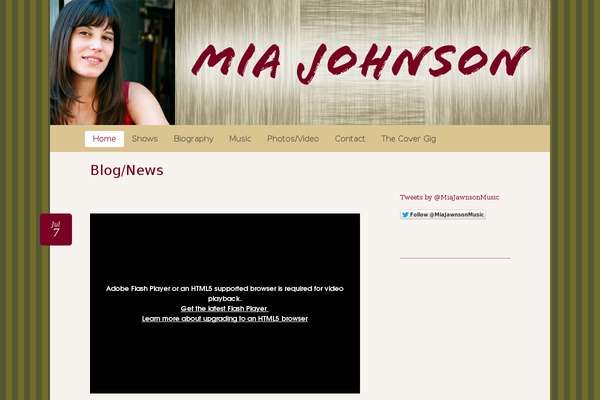Open the Biography menu item
This screenshot has width=600, height=400.
[x=194, y=139]
